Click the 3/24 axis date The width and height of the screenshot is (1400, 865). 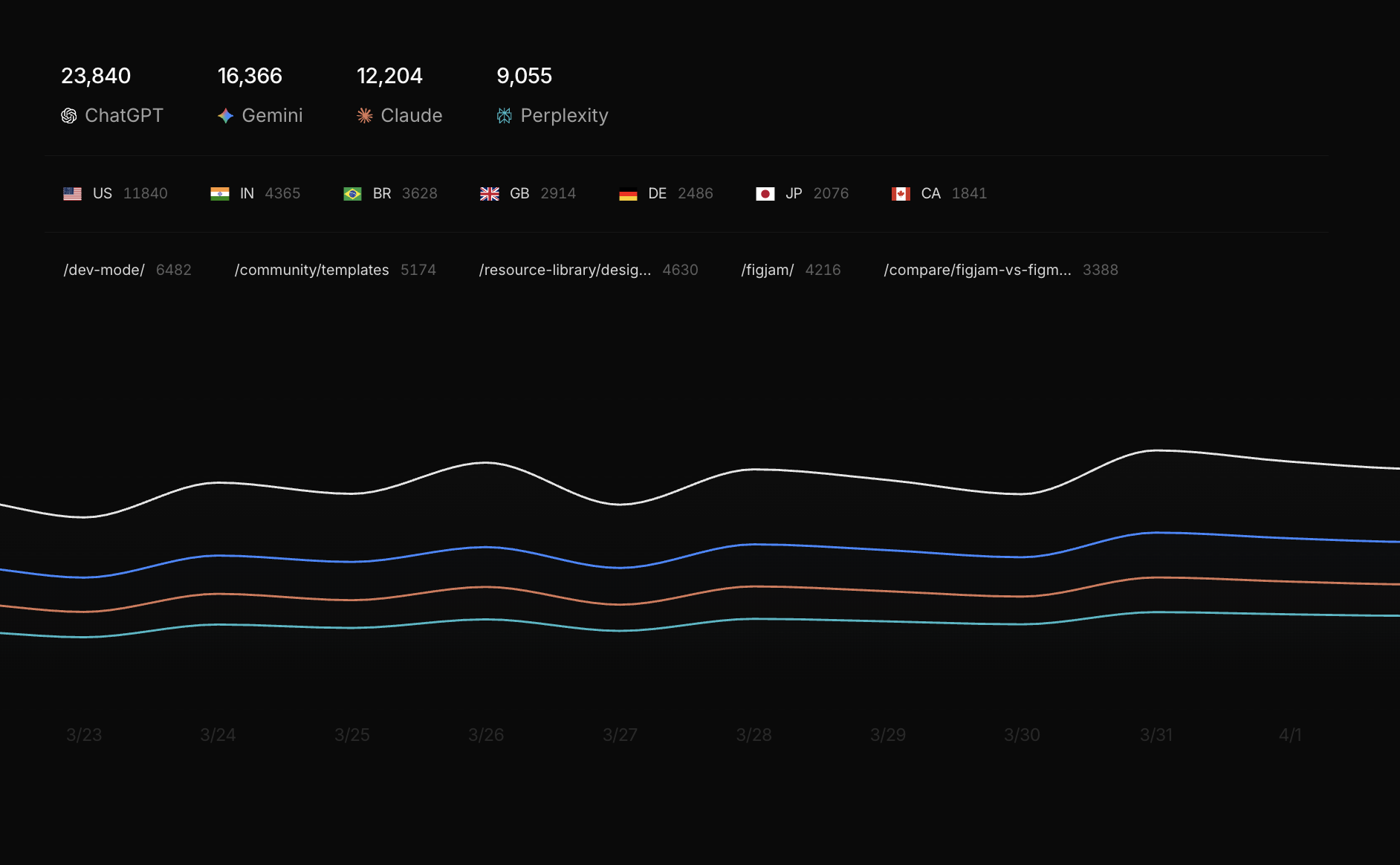pyautogui.click(x=218, y=735)
